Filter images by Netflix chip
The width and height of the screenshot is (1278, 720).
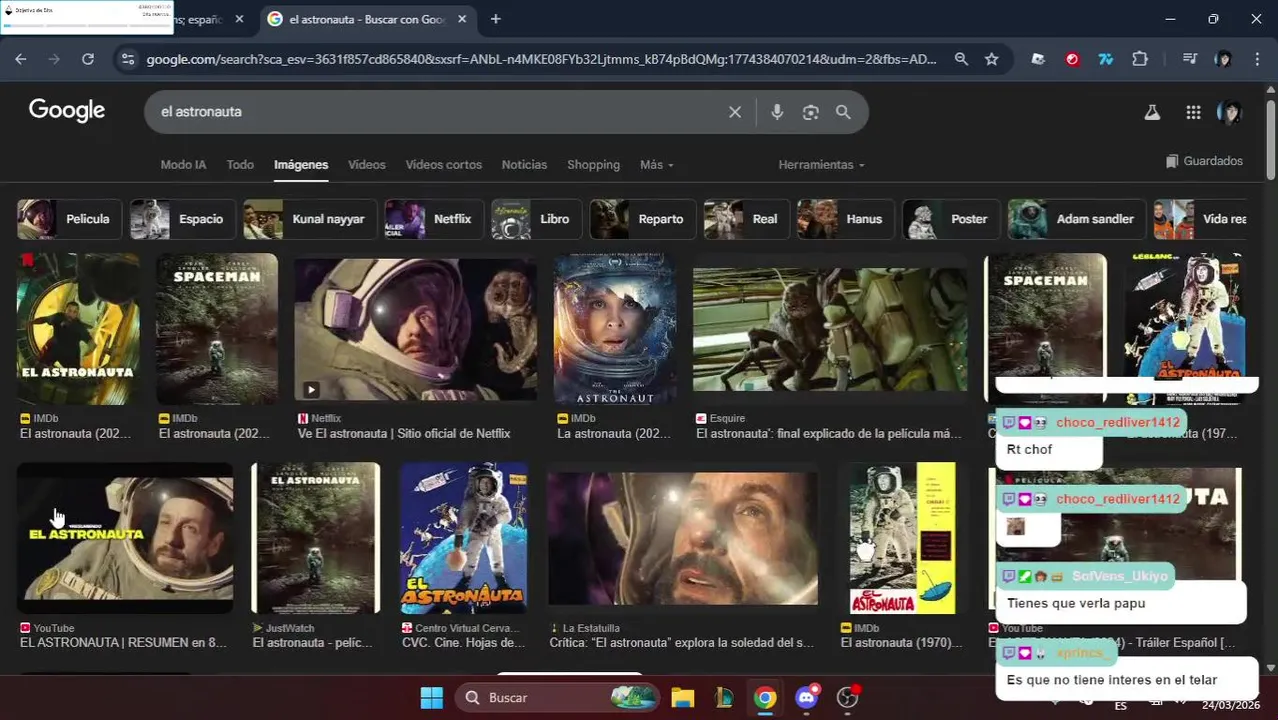[x=434, y=219]
